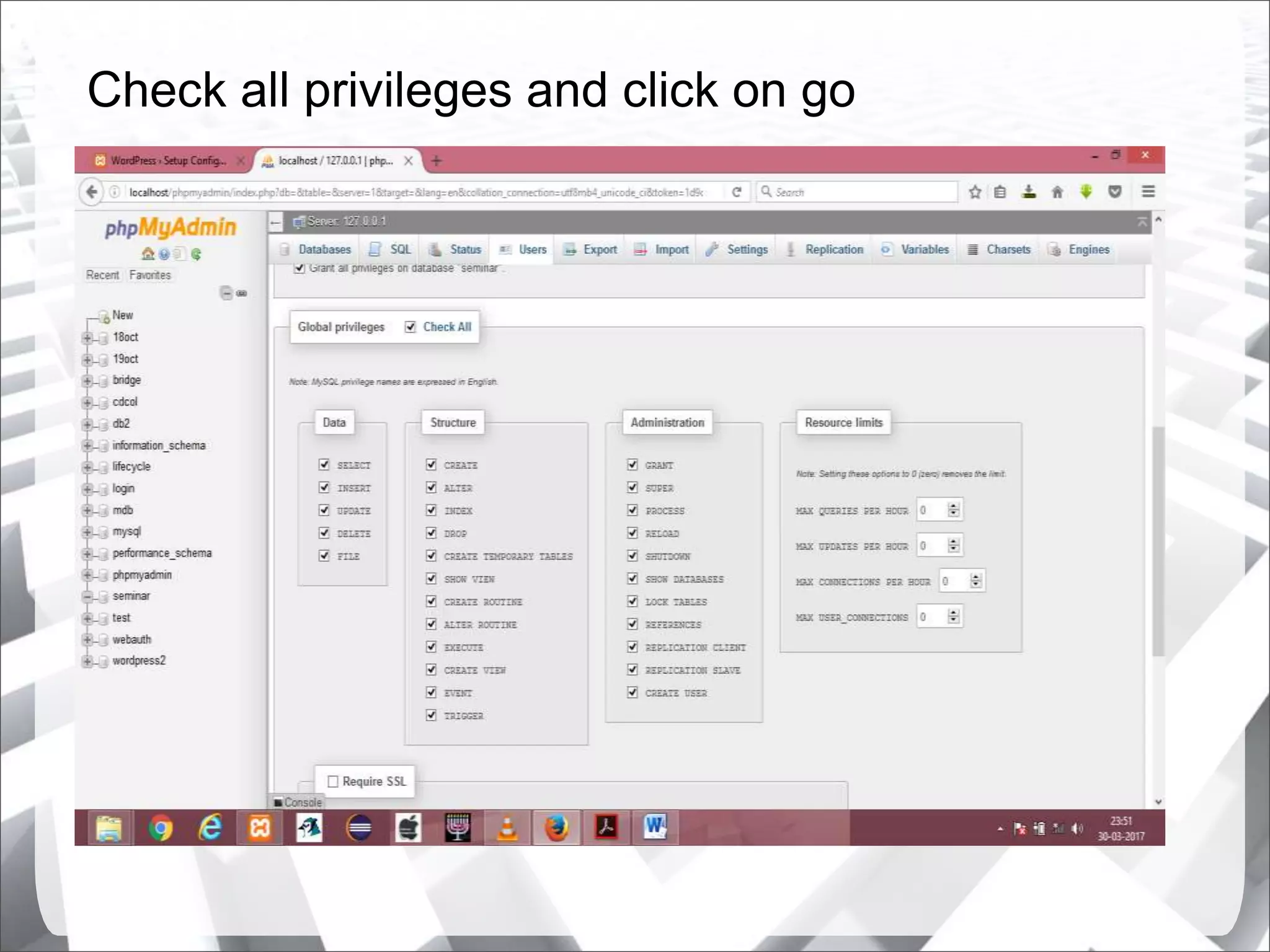Adjust MAX USER_CONNECTIONS stepper
1270x952 pixels.
point(954,617)
